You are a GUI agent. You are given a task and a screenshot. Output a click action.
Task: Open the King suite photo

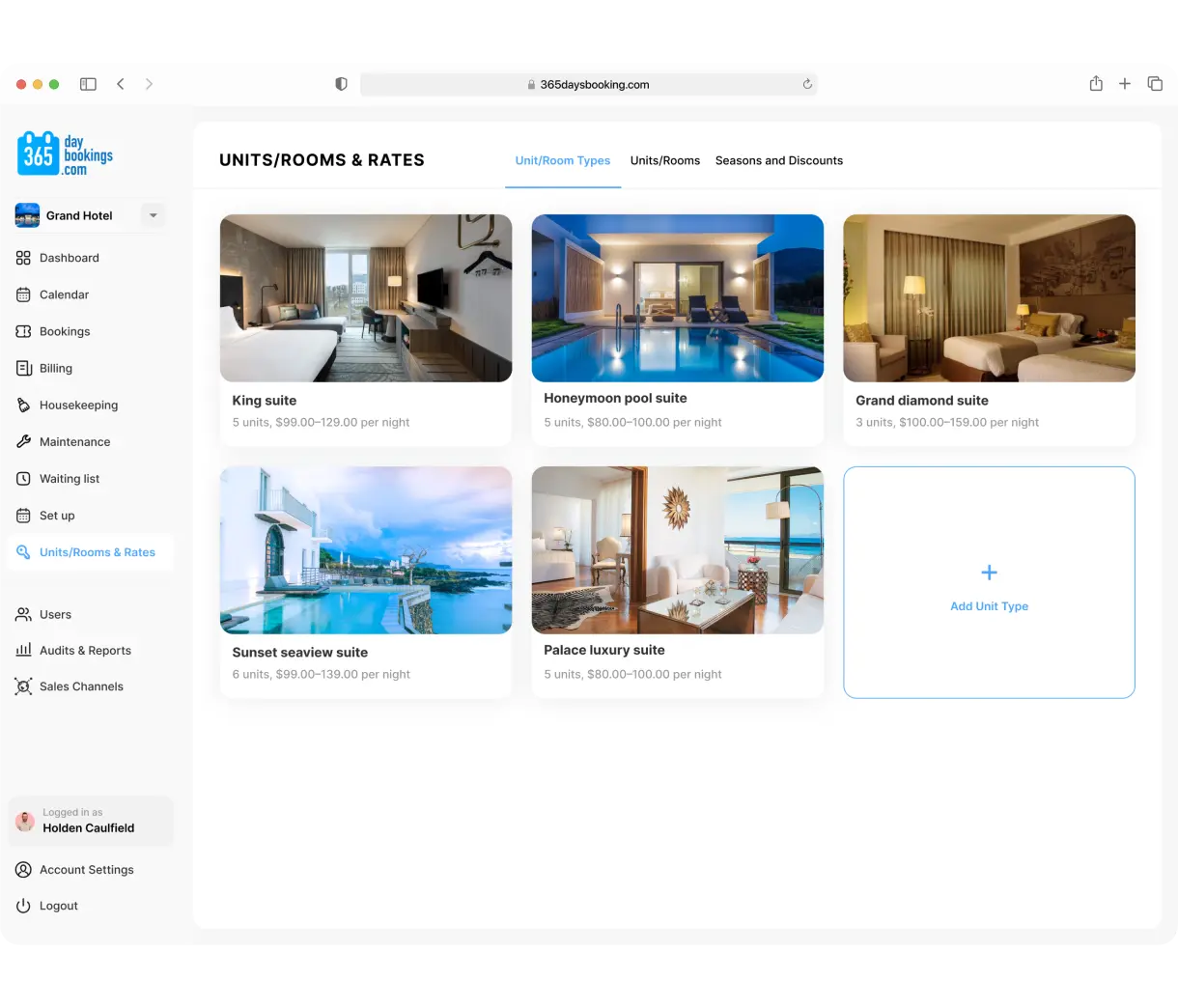366,298
